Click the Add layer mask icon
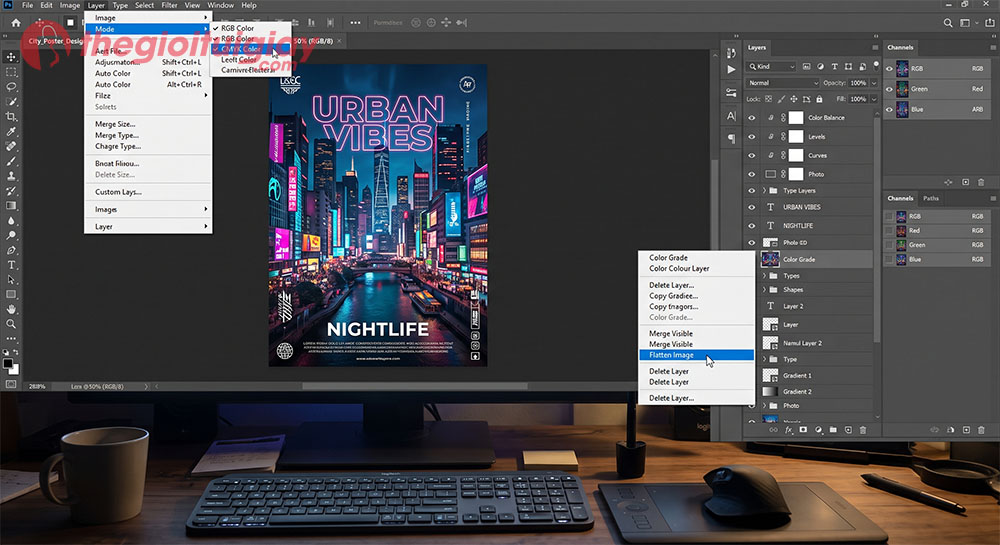Screen dimensions: 1000x545 click(803, 430)
